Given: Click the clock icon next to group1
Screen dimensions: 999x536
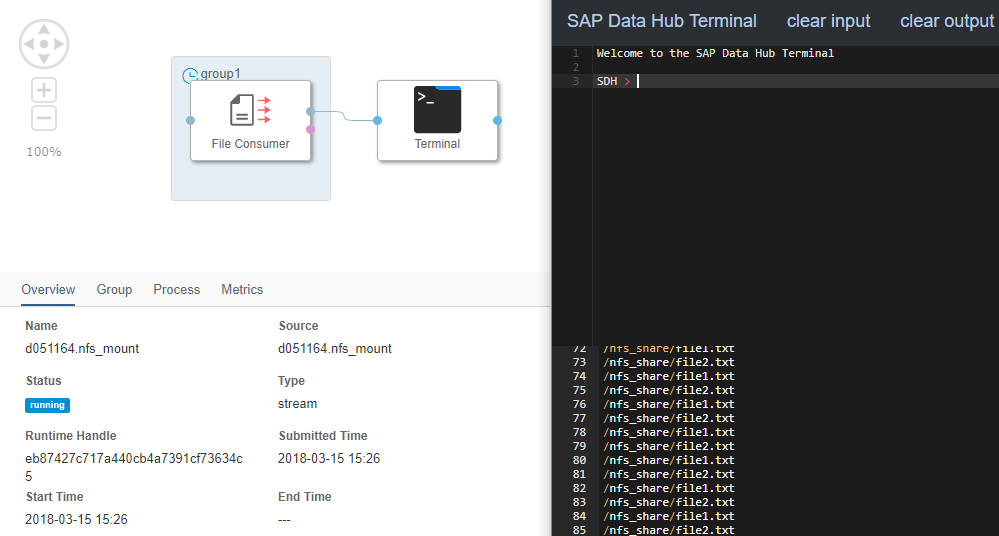Looking at the screenshot, I should click(x=190, y=75).
